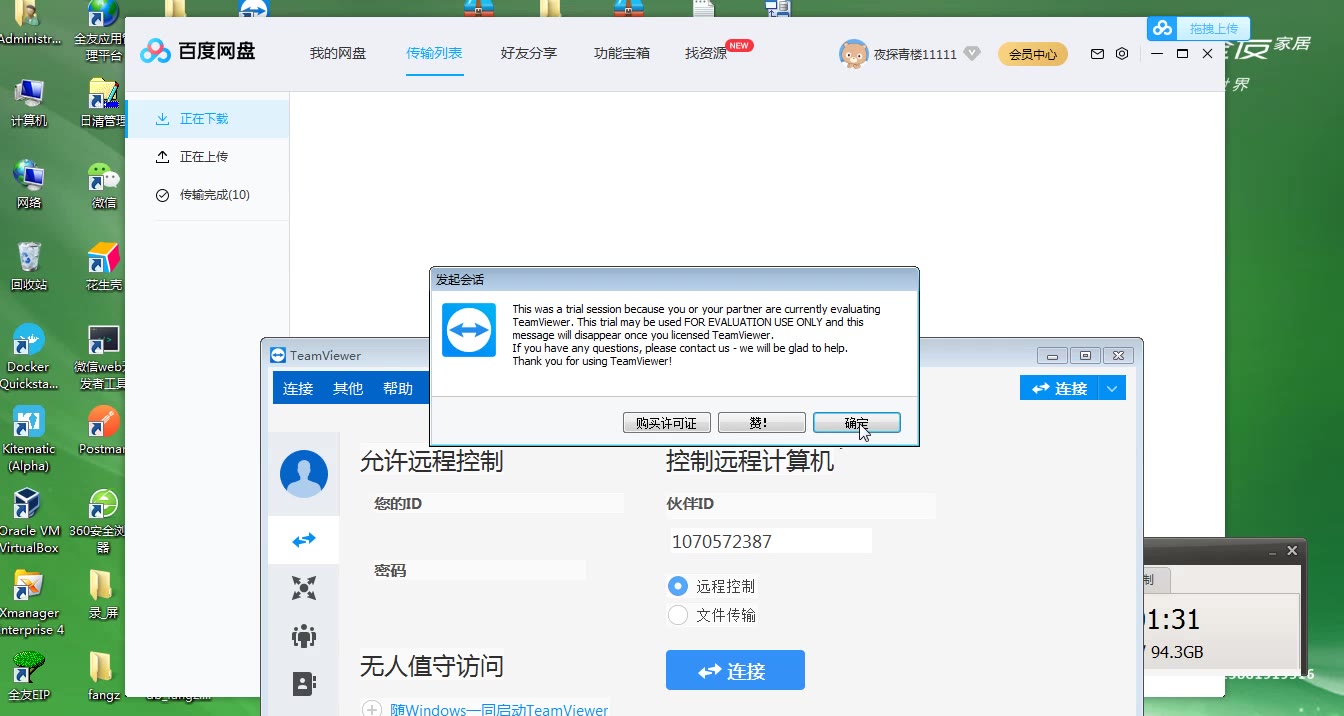This screenshot has width=1344, height=716.
Task: Launch Kitematic (Alpha) desktop icon
Action: tap(29, 439)
